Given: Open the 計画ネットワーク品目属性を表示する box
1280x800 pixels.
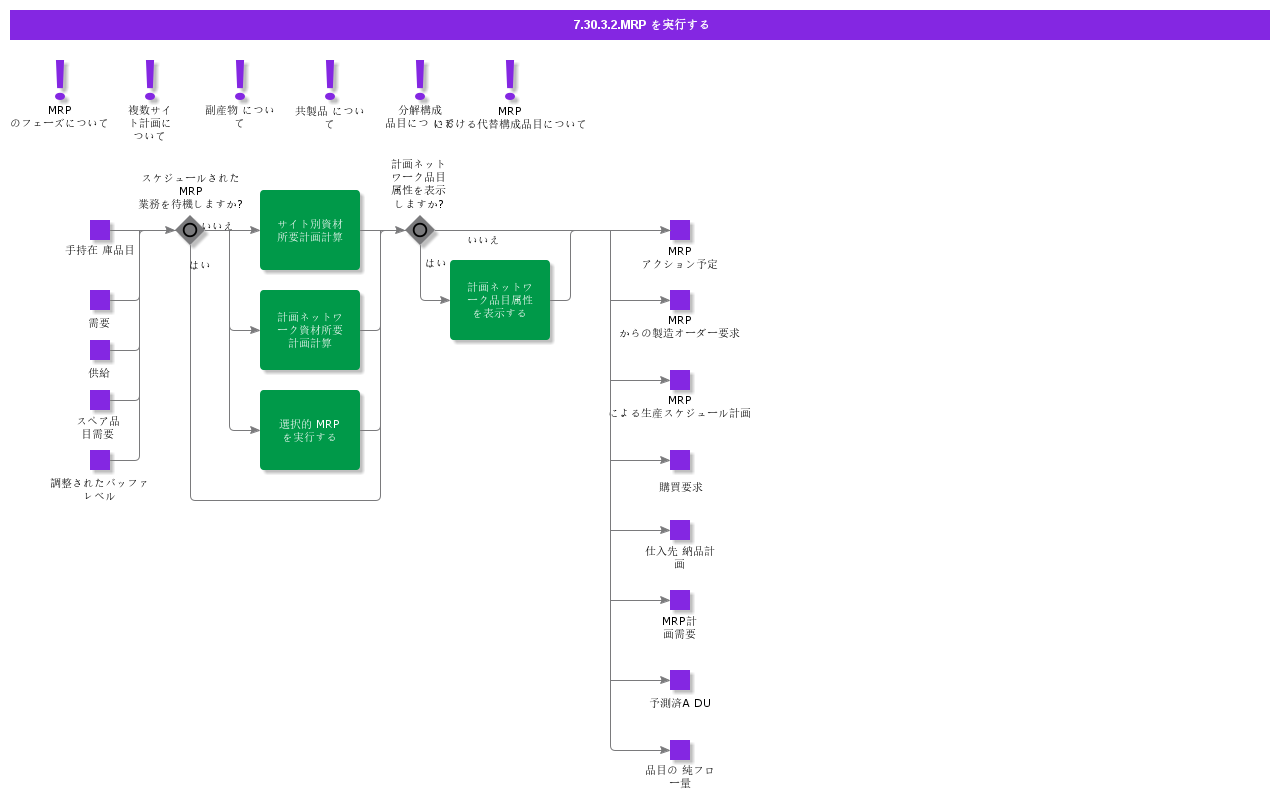Looking at the screenshot, I should click(500, 300).
